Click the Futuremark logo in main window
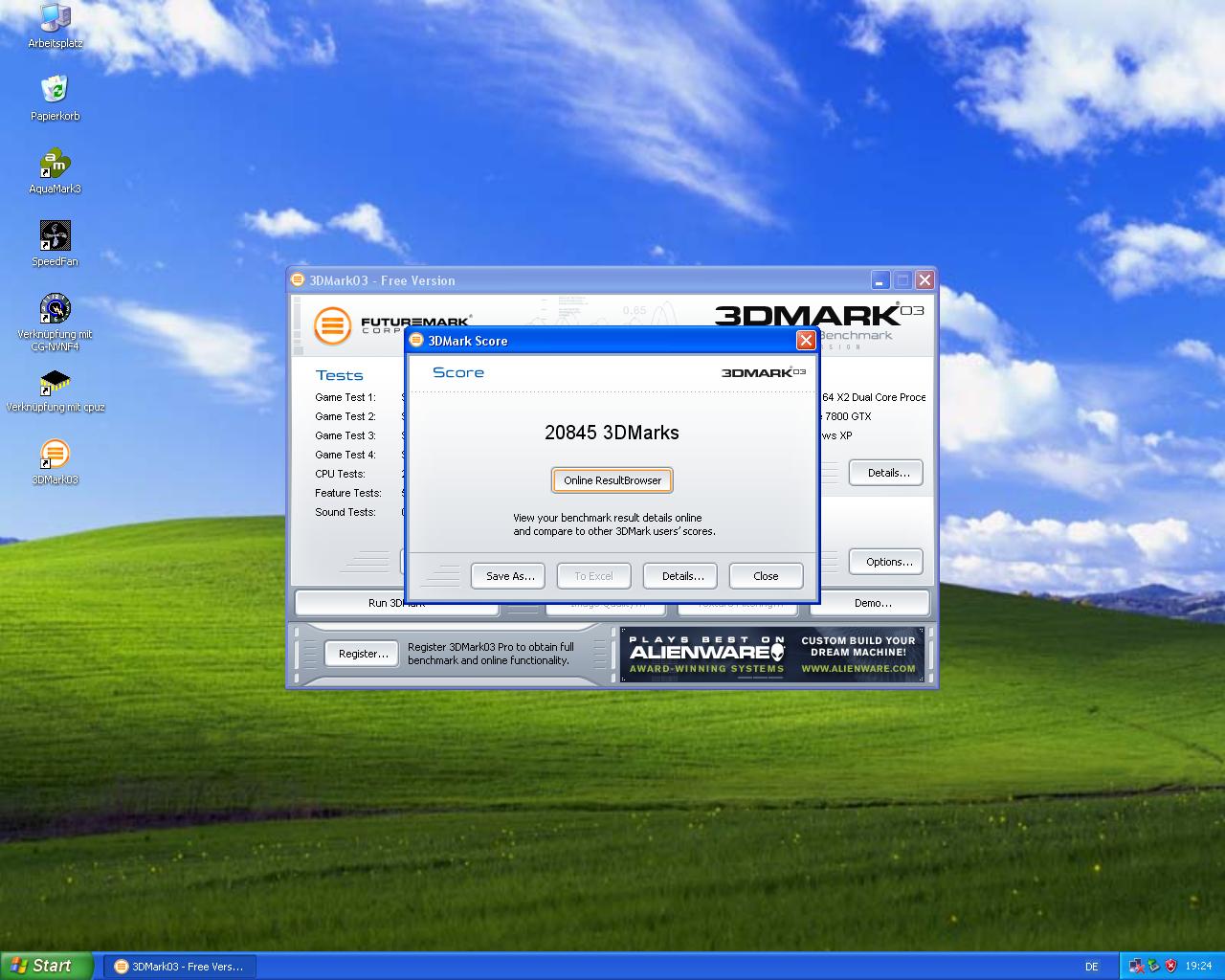The height and width of the screenshot is (980, 1225). pyautogui.click(x=392, y=325)
